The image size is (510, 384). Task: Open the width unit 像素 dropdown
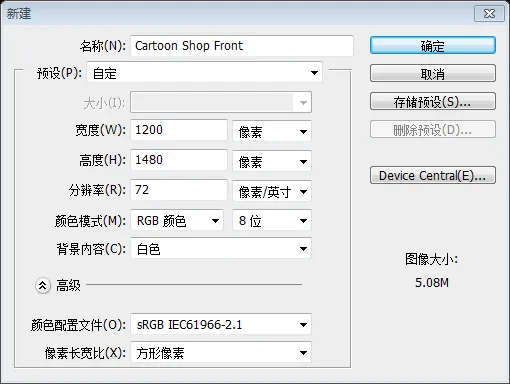click(x=272, y=131)
